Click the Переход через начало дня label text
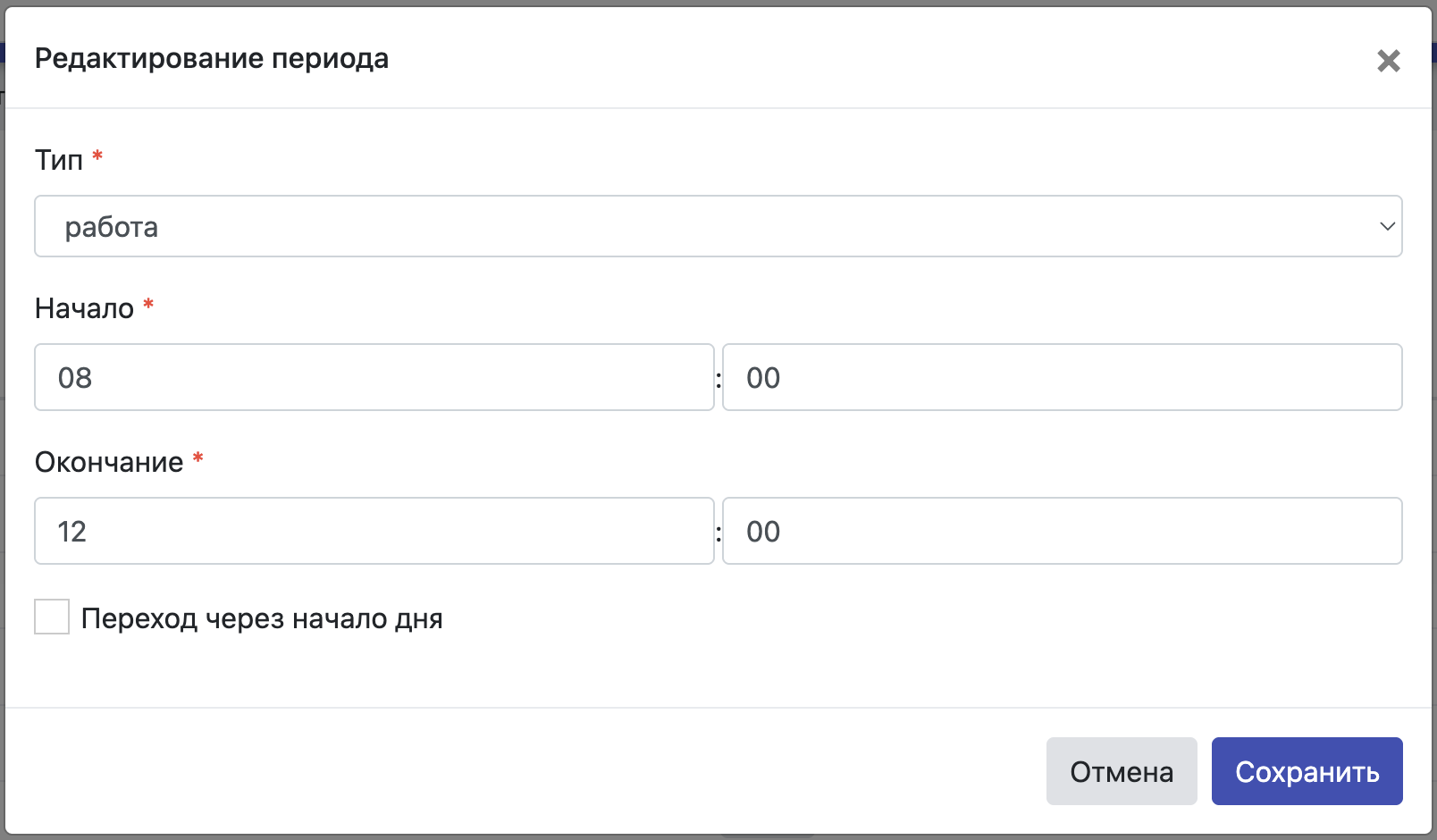Screen dimensions: 1437x840 point(262,618)
